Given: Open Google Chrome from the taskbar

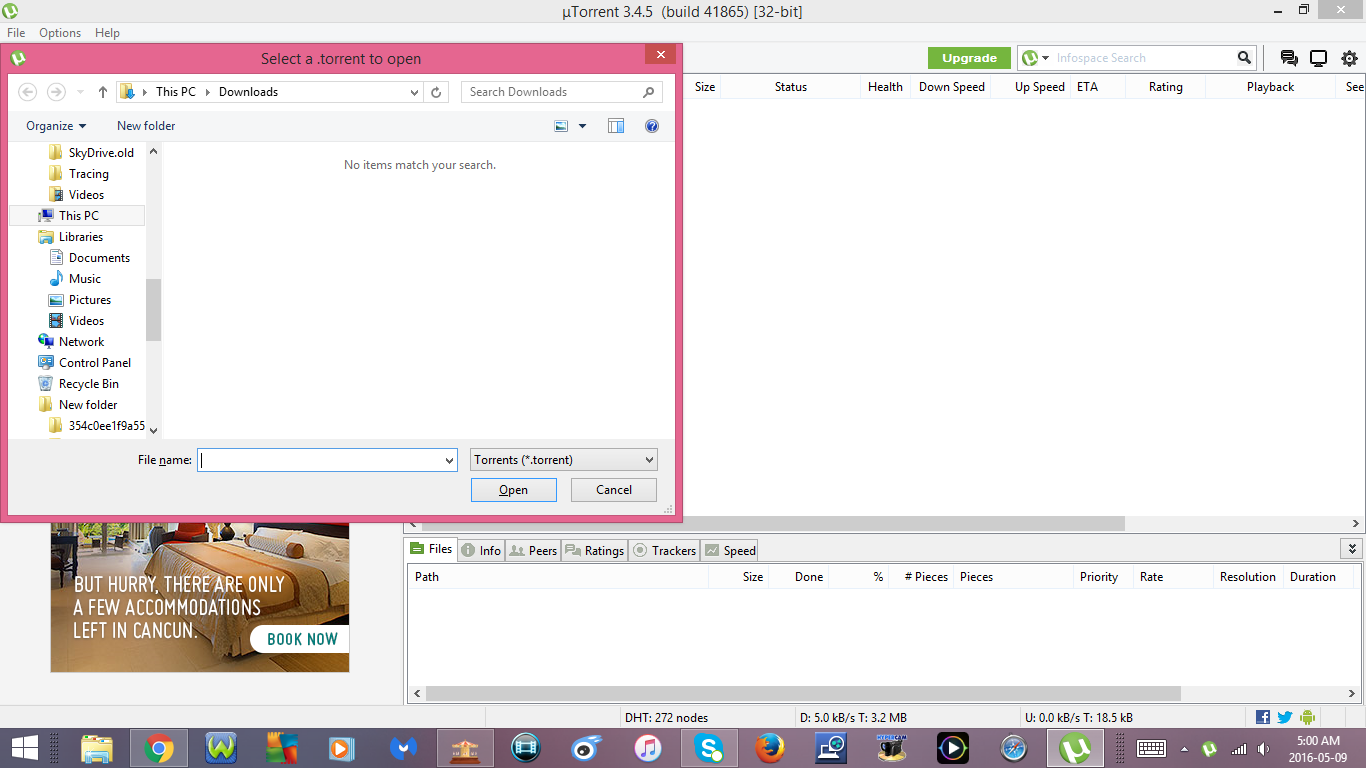Looking at the screenshot, I should [158, 748].
